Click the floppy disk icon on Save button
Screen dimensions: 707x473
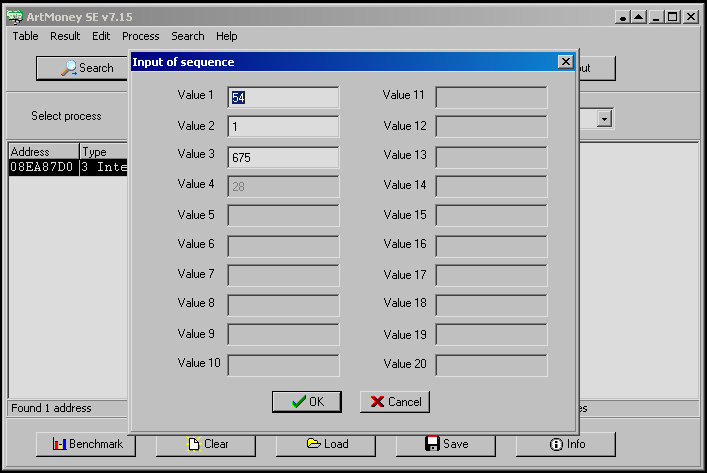[432, 444]
